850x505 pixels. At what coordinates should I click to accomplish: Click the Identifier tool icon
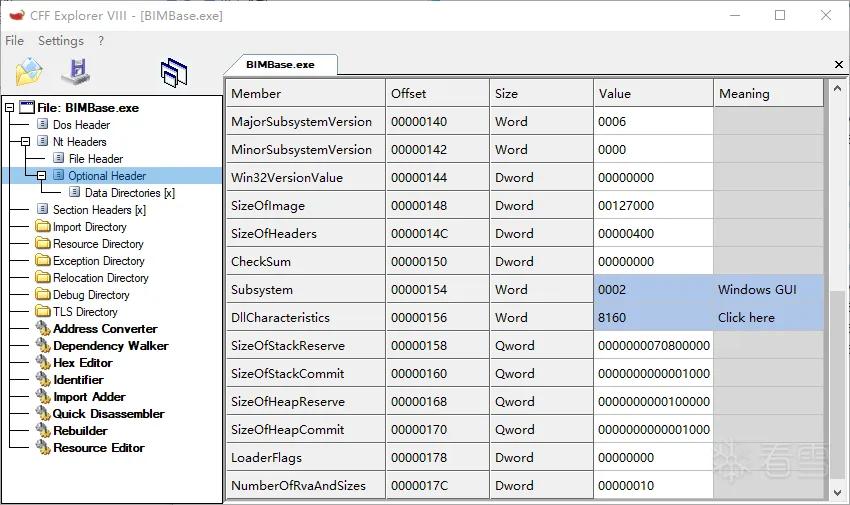[43, 379]
